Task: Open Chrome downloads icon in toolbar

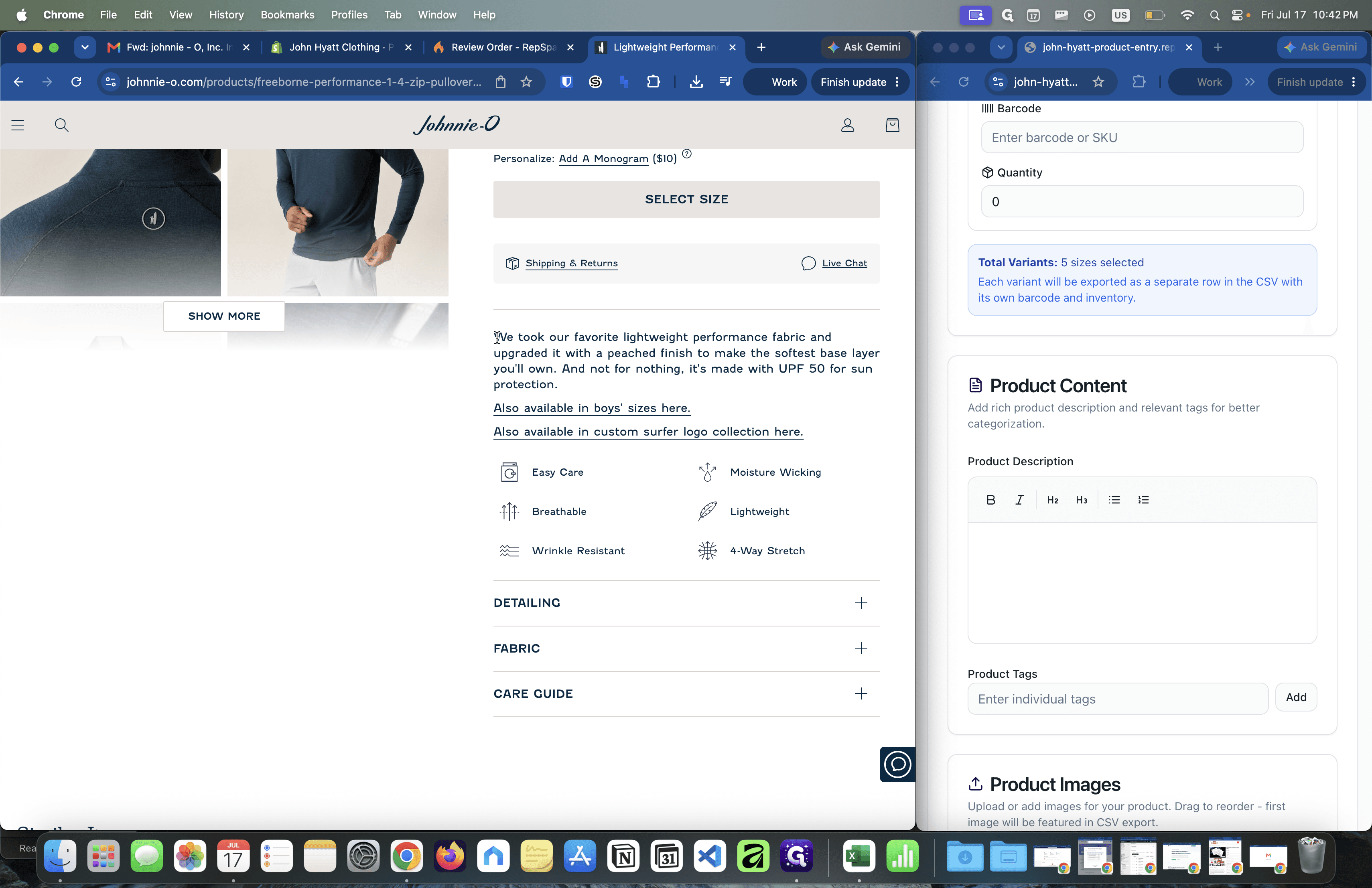Action: (696, 82)
